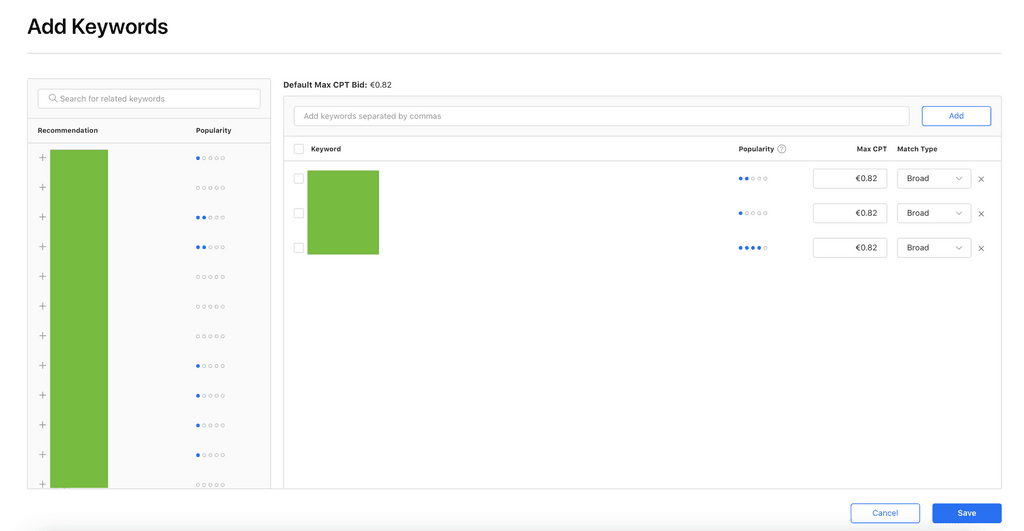Image resolution: width=1024 pixels, height=531 pixels.
Task: Check the third keyword row checkbox
Action: [299, 248]
